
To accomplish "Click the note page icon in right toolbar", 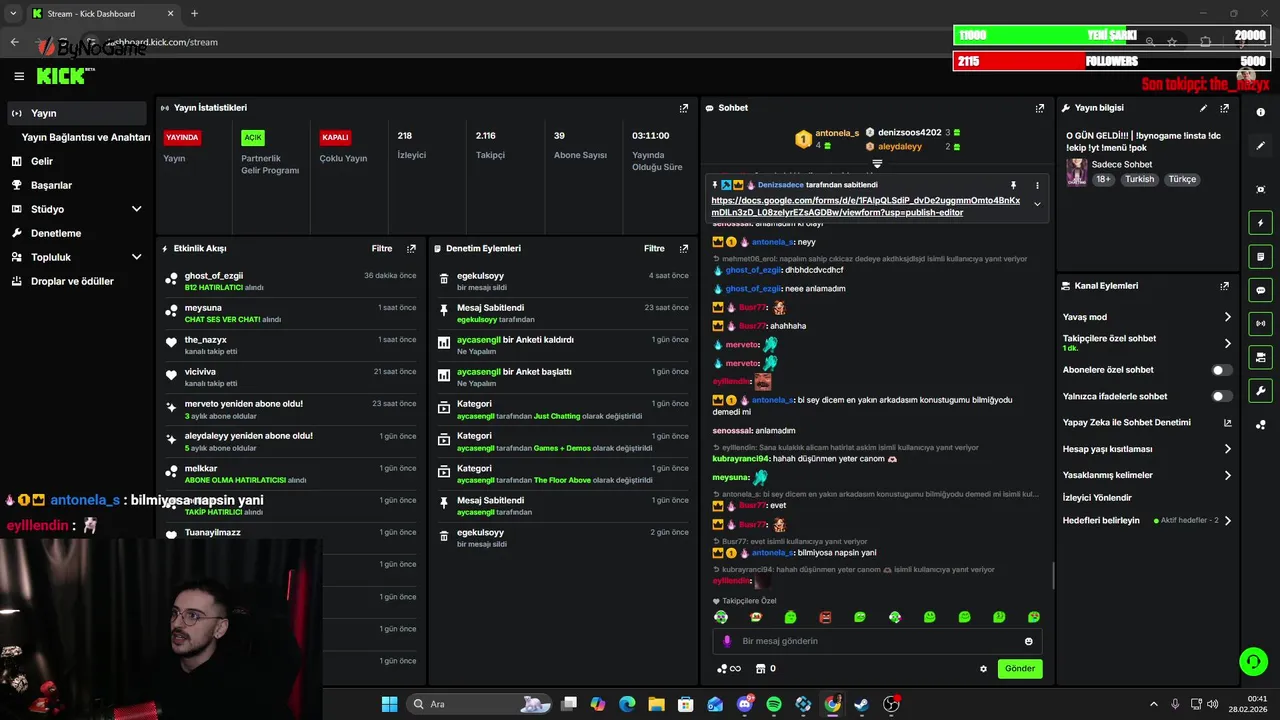I will click(1260, 257).
